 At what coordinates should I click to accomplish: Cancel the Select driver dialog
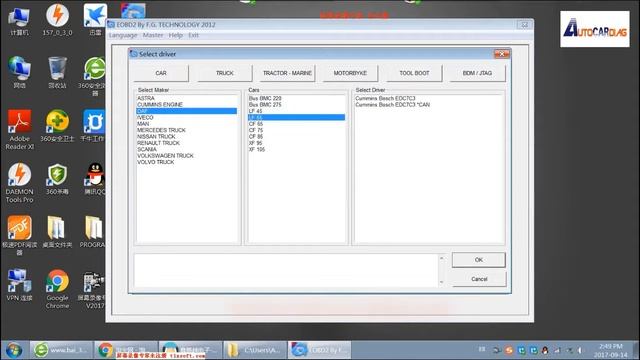click(479, 279)
